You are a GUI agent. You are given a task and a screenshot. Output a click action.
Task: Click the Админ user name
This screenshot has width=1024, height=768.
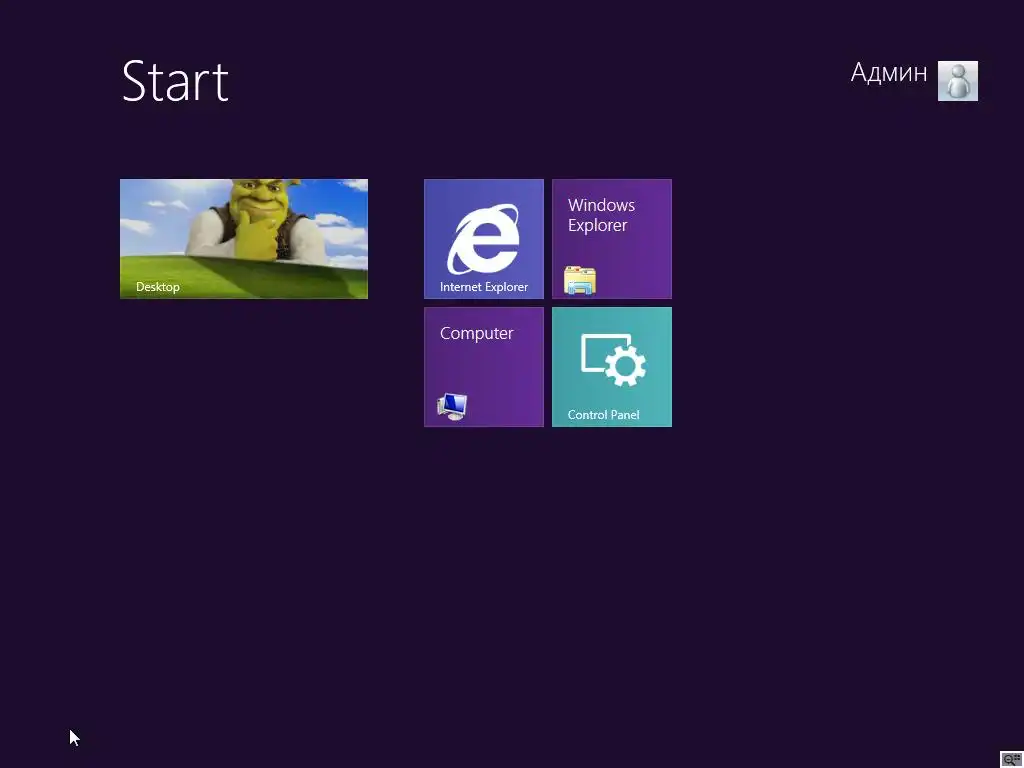(889, 72)
